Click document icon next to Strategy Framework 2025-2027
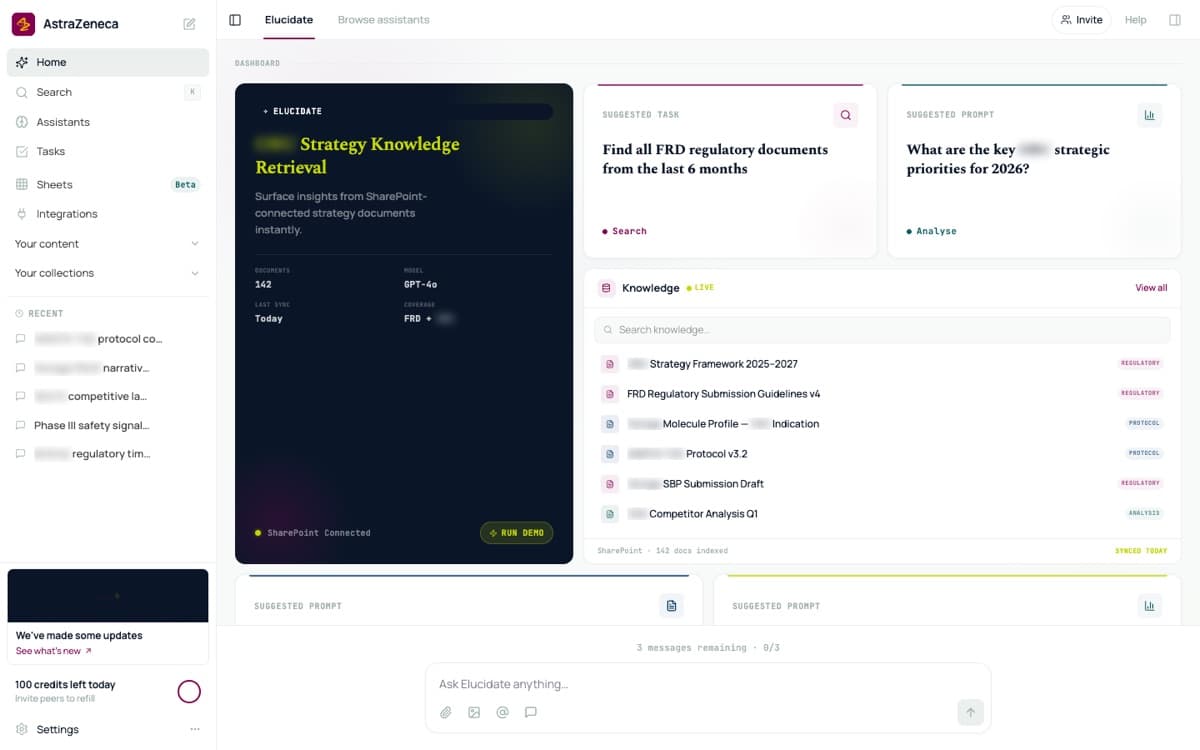1200x750 pixels. (x=610, y=364)
